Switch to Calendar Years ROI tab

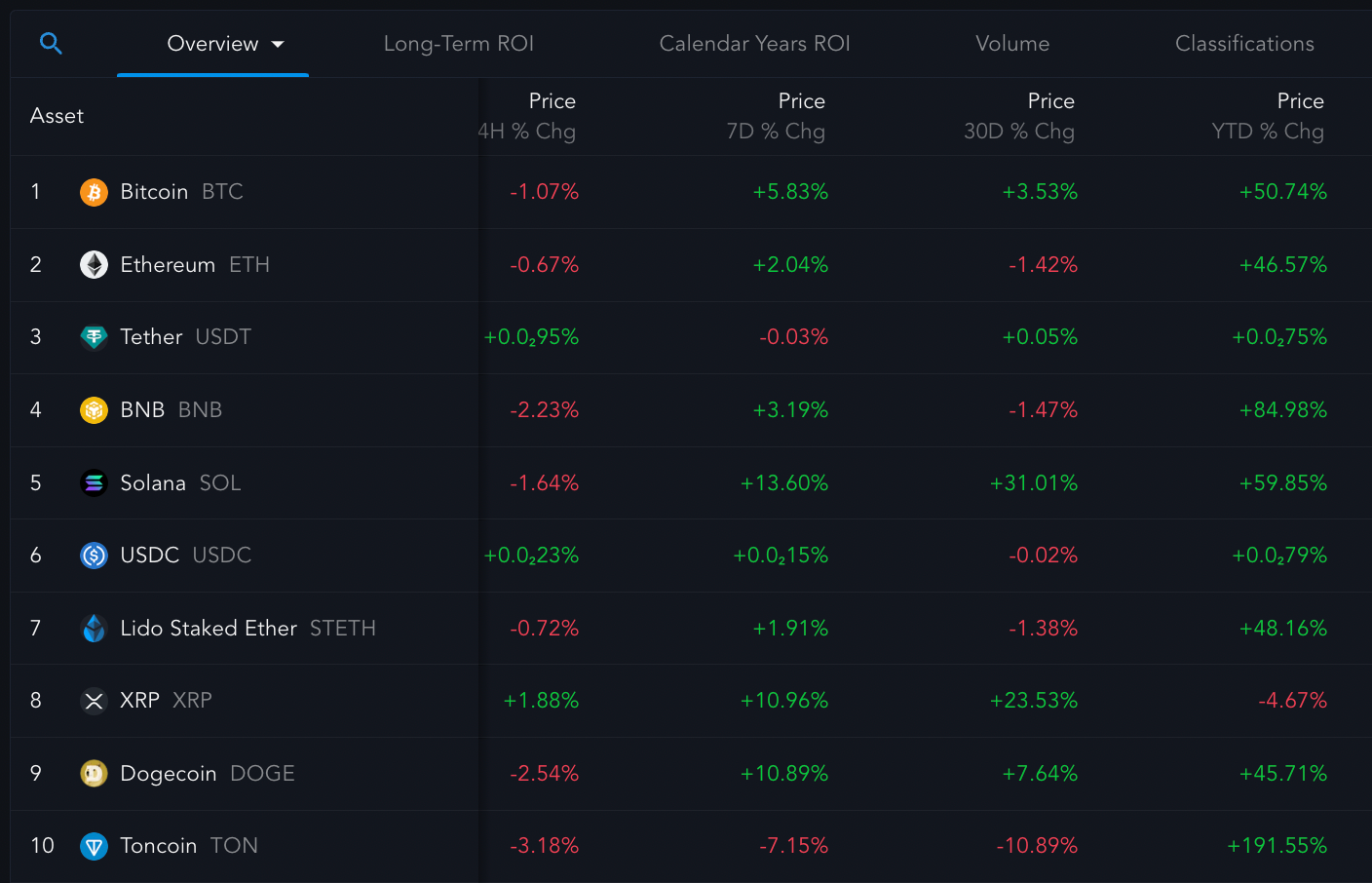754,44
